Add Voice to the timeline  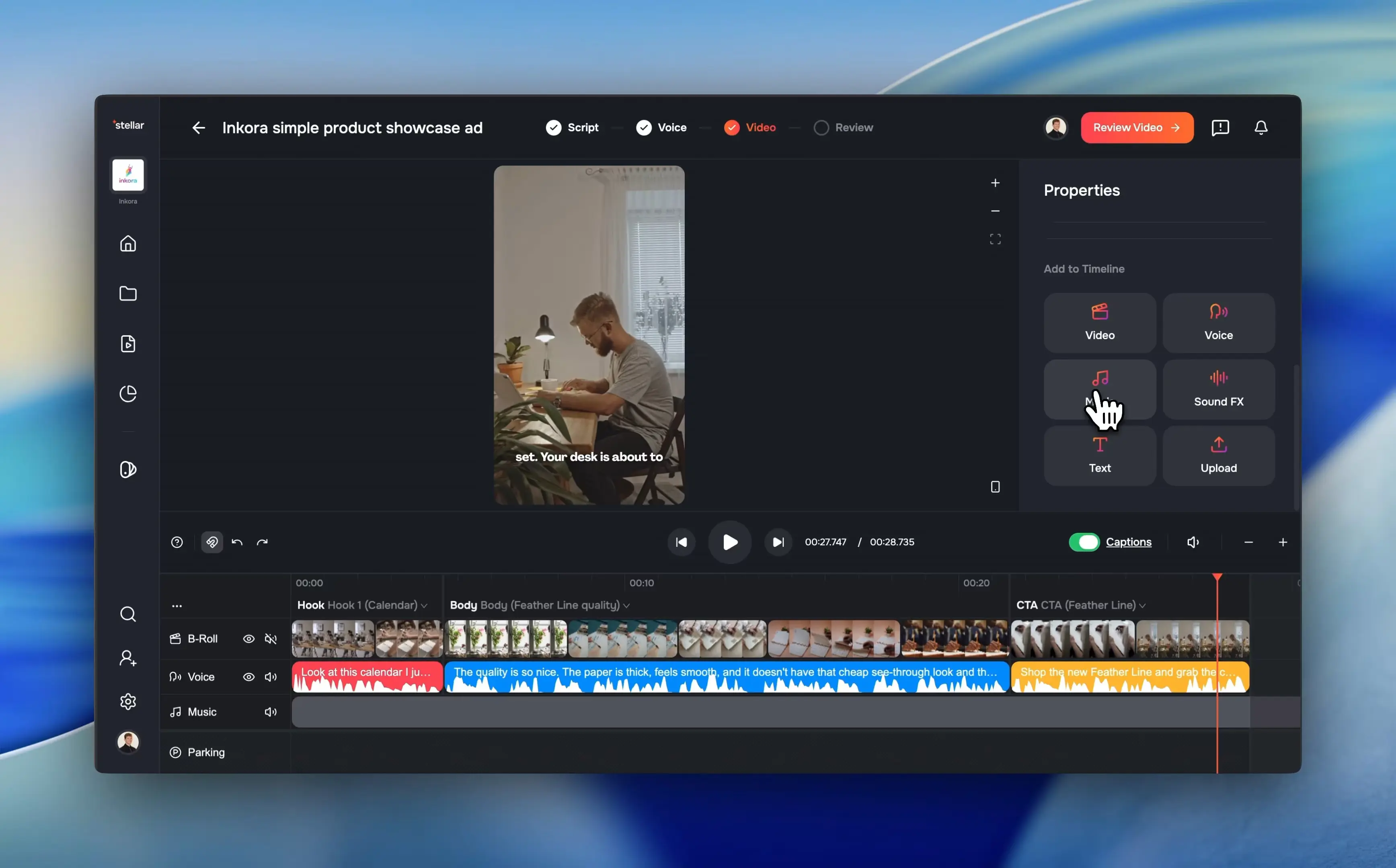pos(1218,323)
